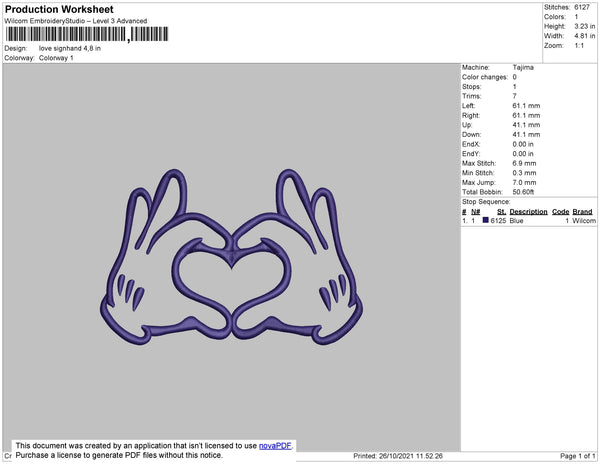Click the 'Blue' color description
600x464 pixels.
click(516, 221)
